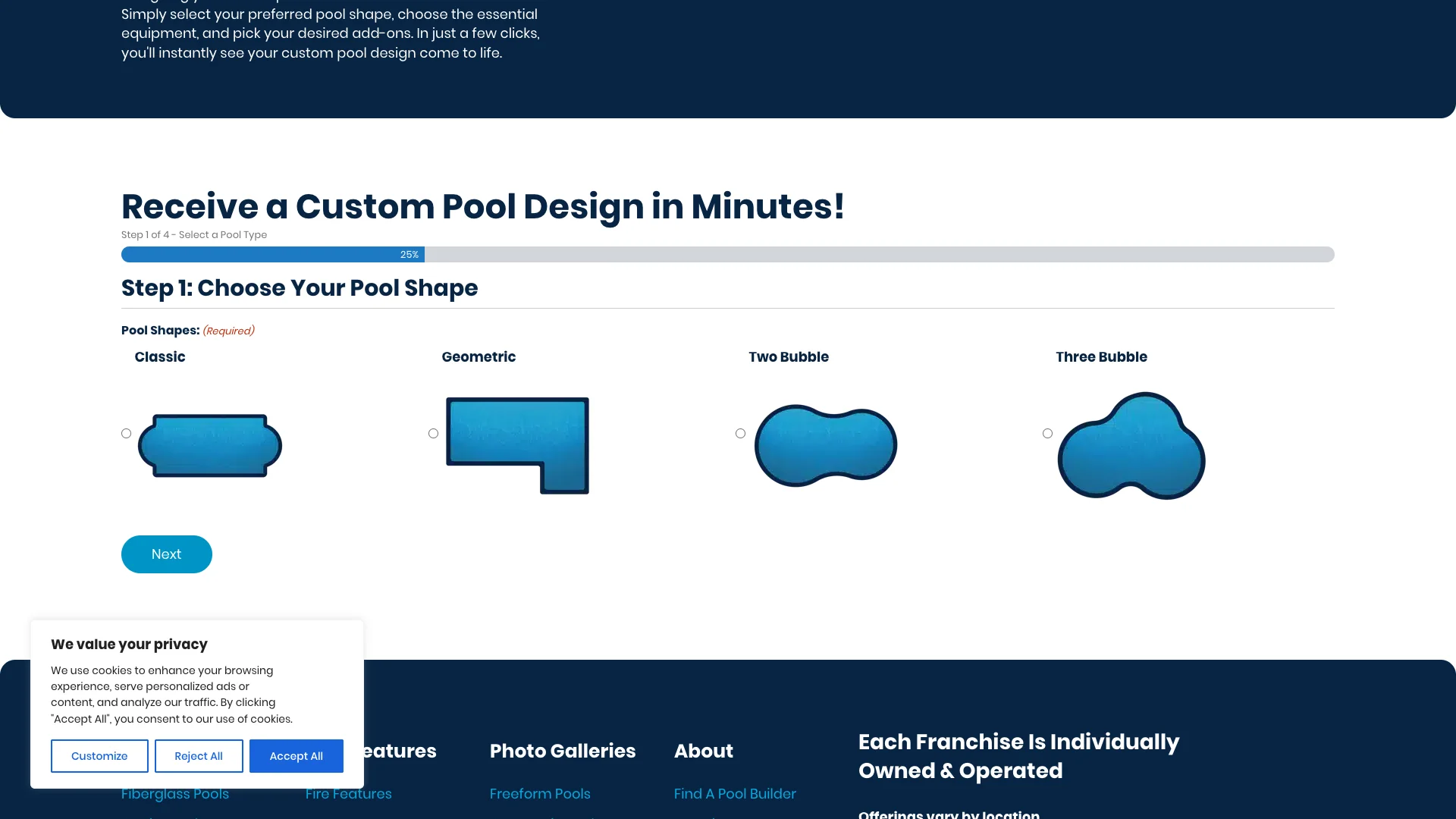The width and height of the screenshot is (1456, 819).
Task: Open the Fiberglass Pools link
Action: [175, 793]
